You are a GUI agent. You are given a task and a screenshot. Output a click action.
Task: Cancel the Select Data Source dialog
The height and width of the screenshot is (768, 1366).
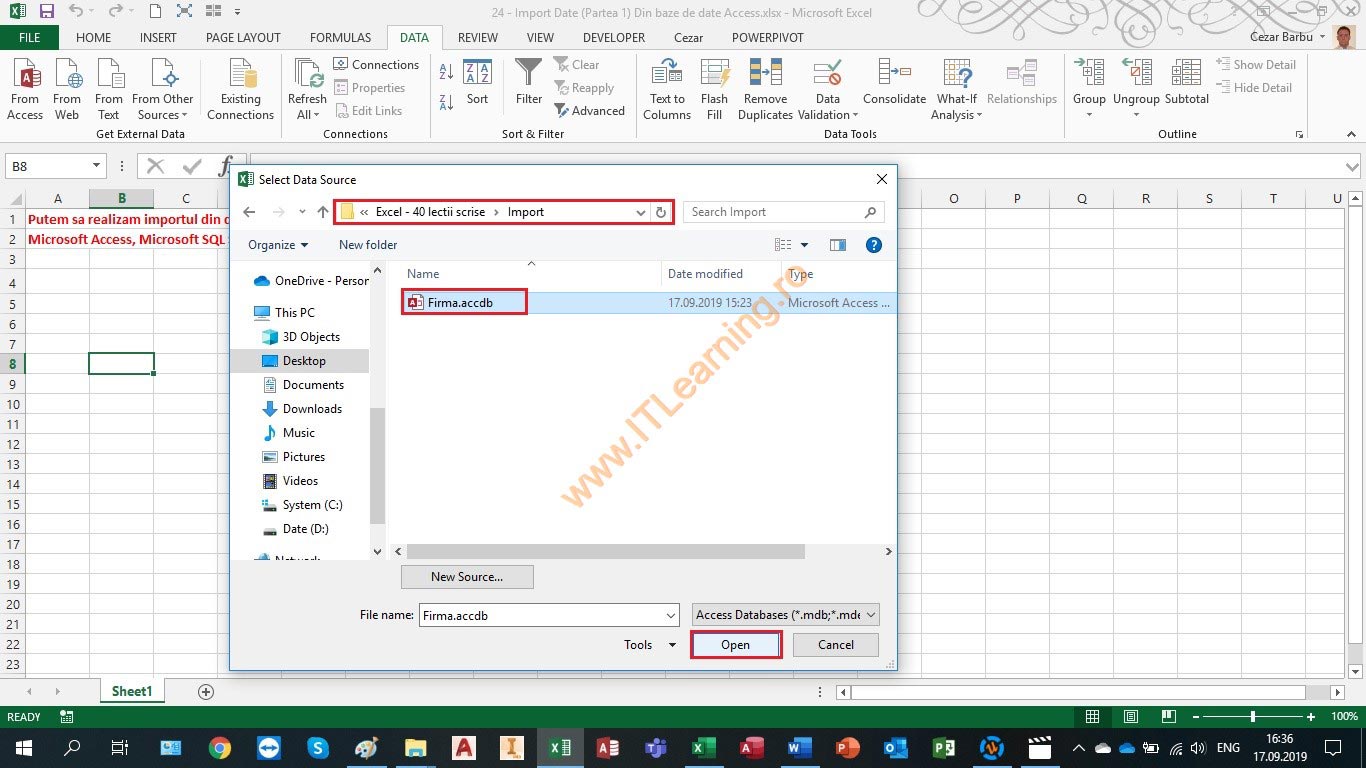pos(836,645)
